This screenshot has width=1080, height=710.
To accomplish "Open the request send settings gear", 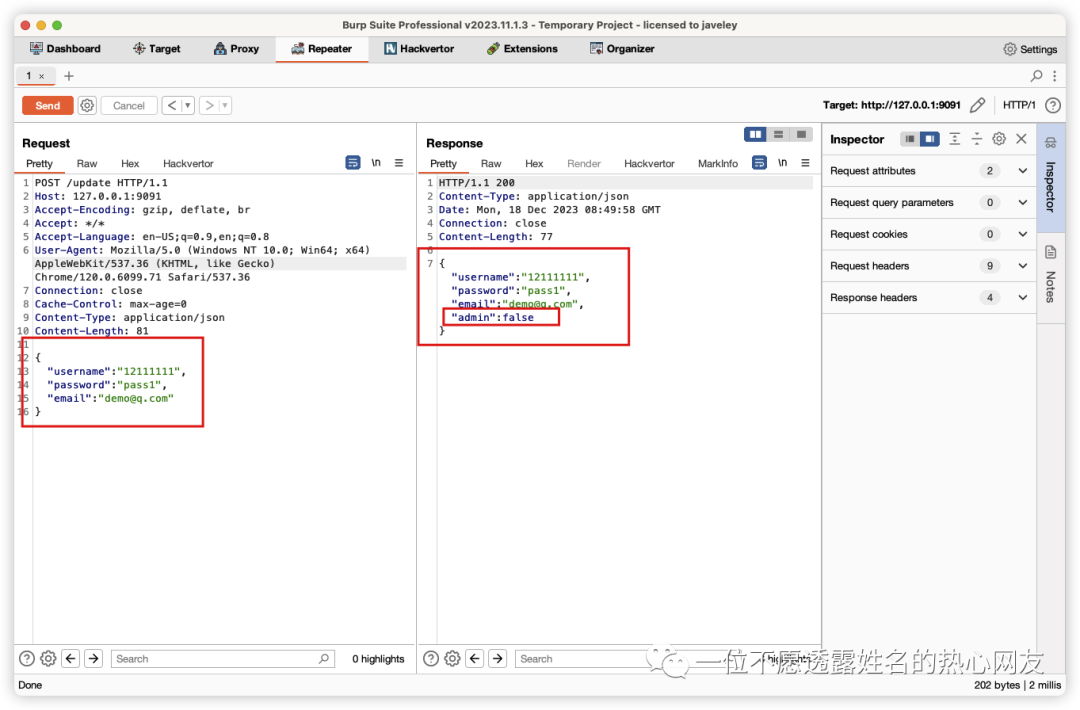I will pos(87,105).
